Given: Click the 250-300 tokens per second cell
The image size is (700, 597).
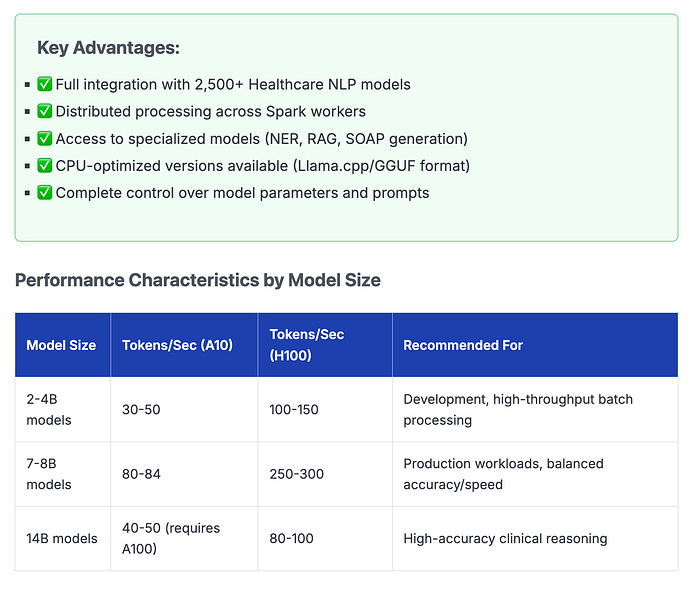Looking at the screenshot, I should (297, 474).
